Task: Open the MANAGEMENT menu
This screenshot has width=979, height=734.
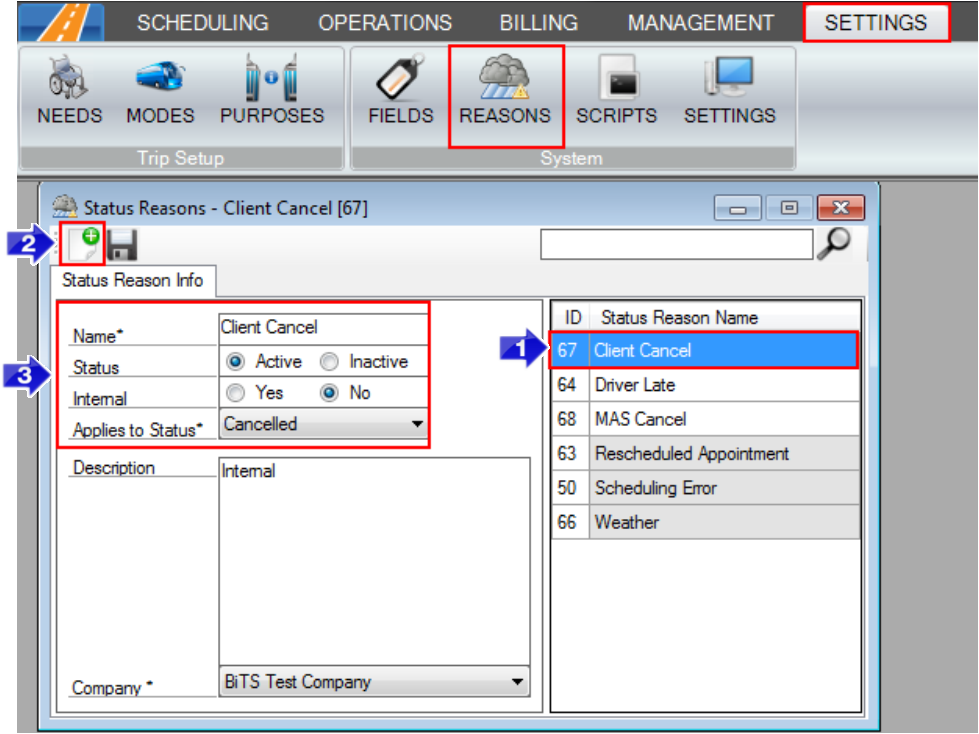Action: 701,23
